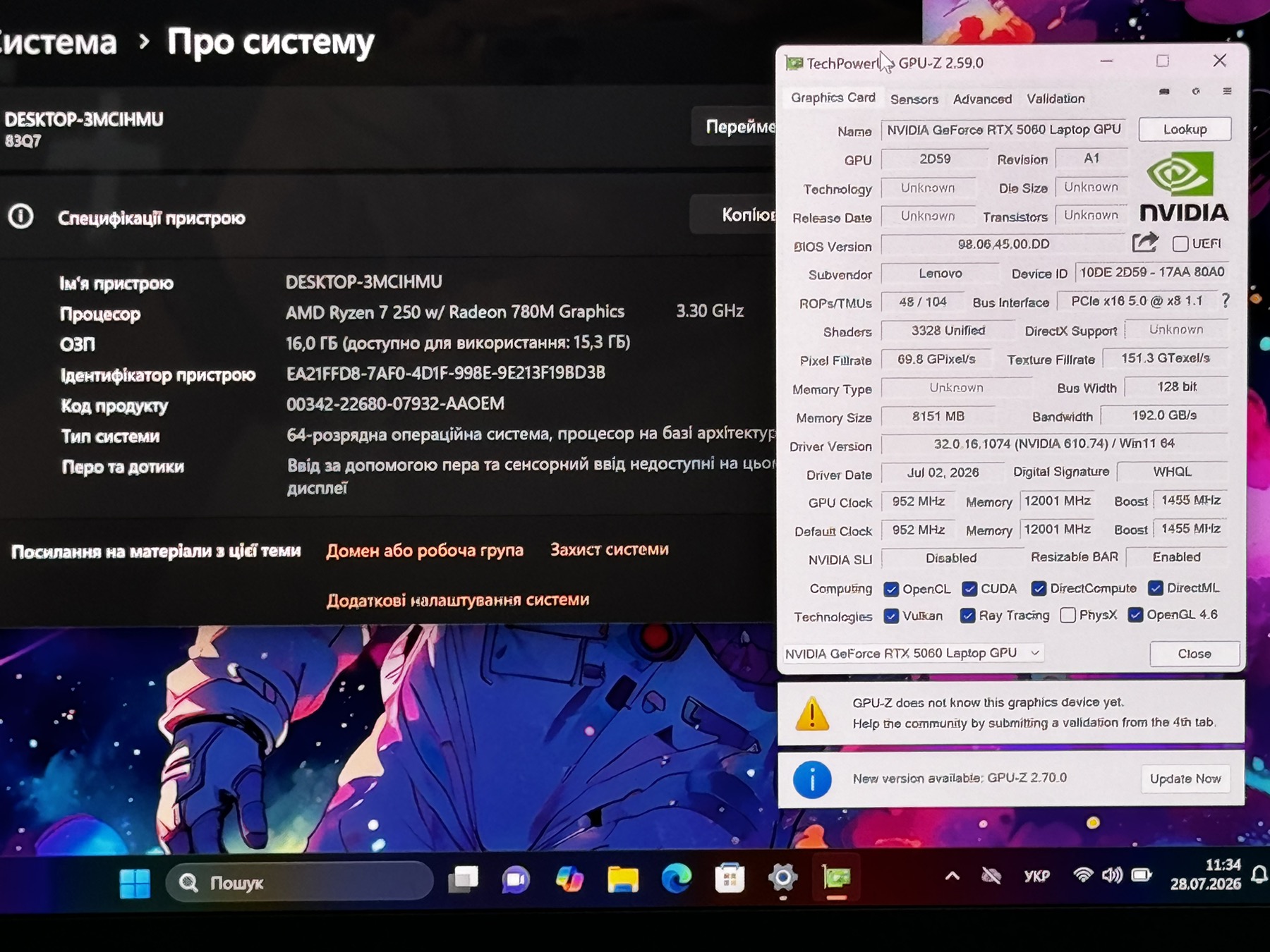The height and width of the screenshot is (952, 1270).
Task: Toggle the UEFI checkbox
Action: pos(1180,244)
